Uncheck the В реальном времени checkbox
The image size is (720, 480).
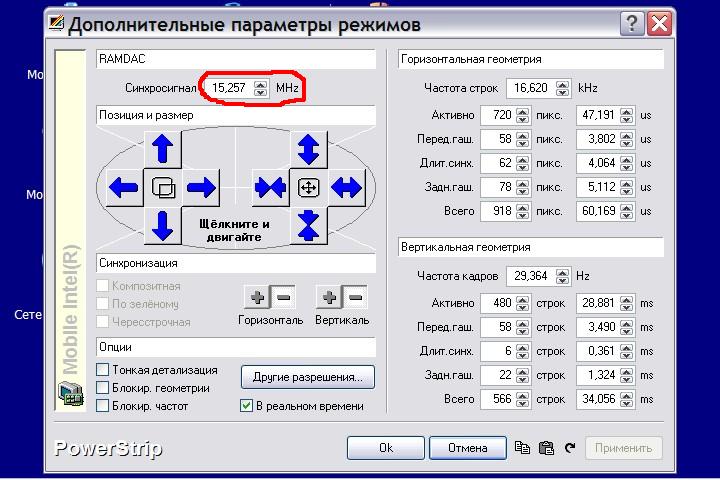[x=246, y=406]
